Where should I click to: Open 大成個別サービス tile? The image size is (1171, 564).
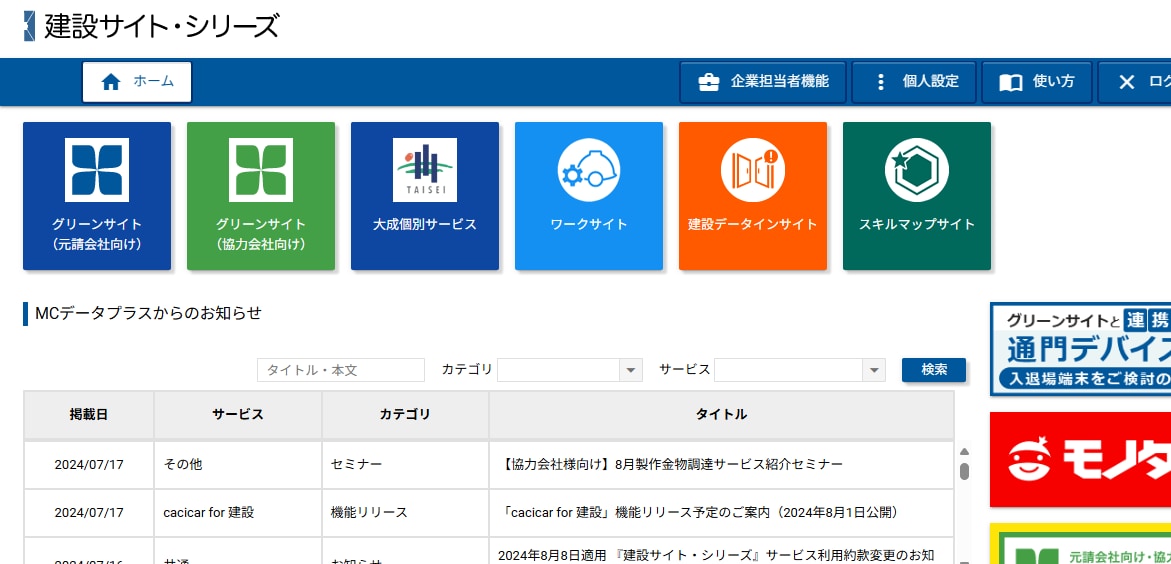425,196
